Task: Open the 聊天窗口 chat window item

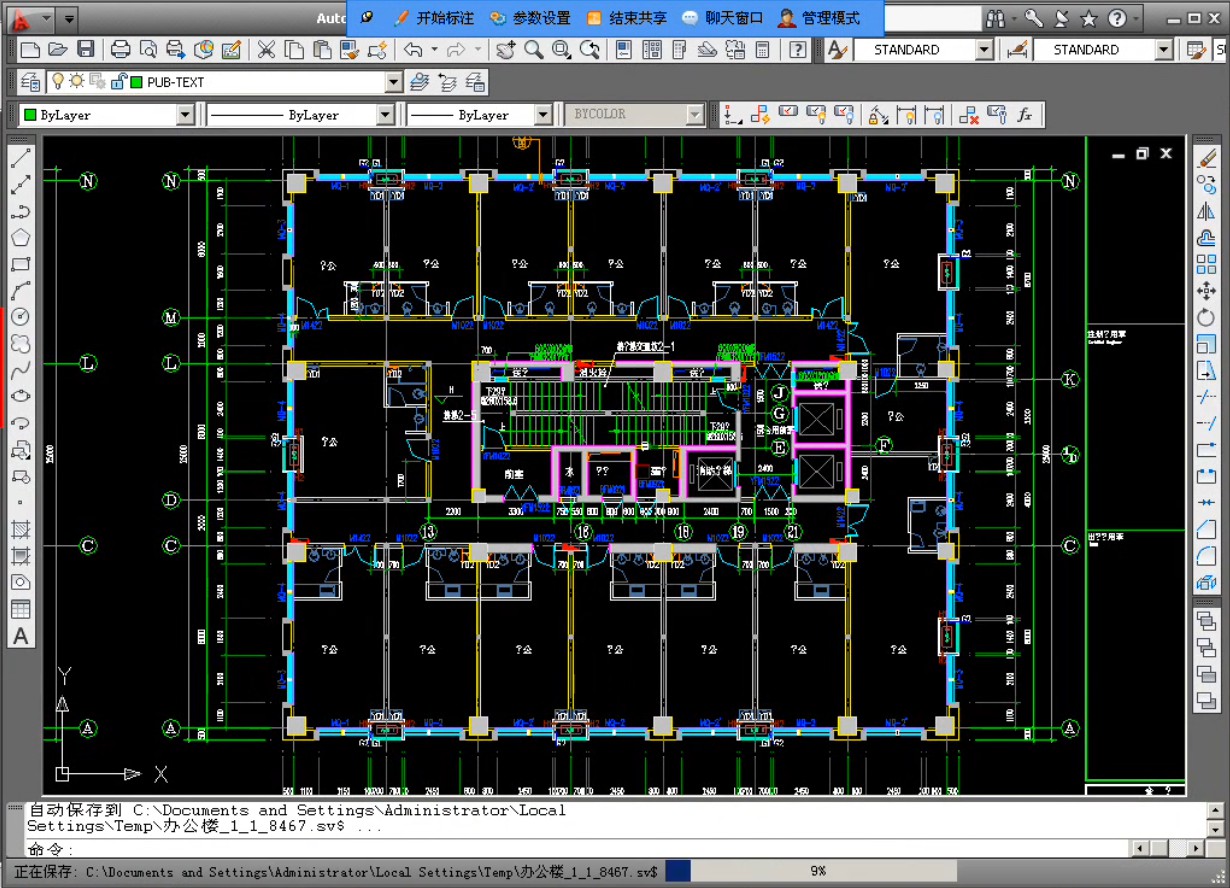Action: pos(722,18)
